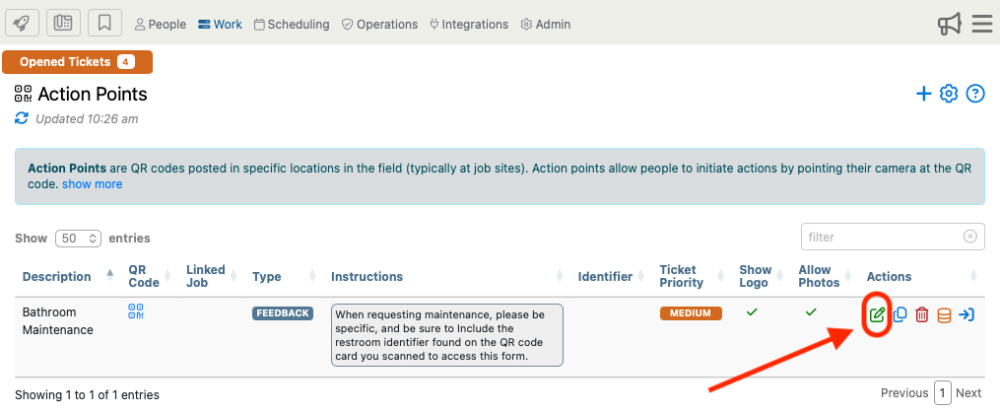Open the bookmark icon button

coord(104,23)
